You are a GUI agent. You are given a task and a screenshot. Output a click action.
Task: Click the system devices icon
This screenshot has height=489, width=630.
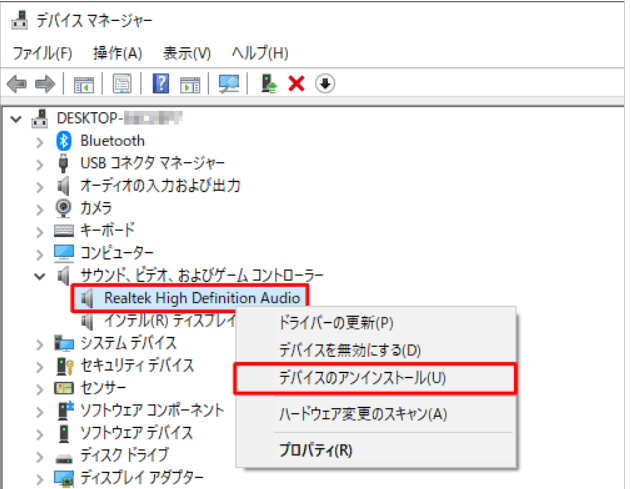pyautogui.click(x=64, y=343)
